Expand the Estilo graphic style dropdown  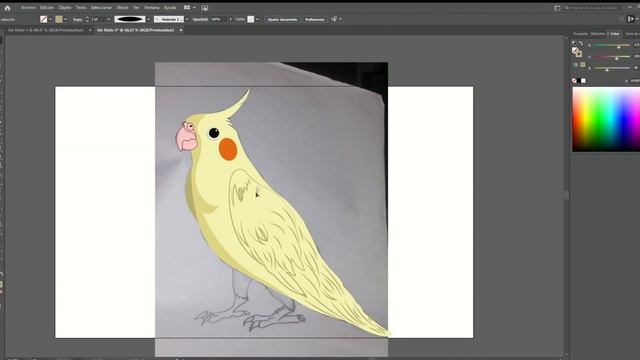(x=258, y=19)
